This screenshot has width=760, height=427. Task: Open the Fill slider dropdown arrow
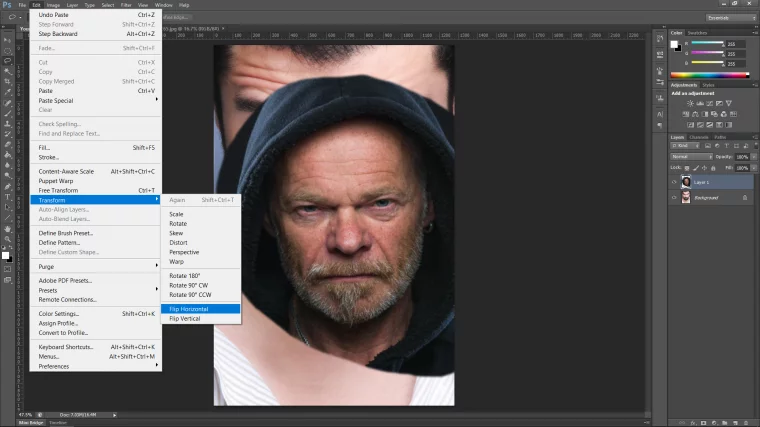(x=754, y=168)
